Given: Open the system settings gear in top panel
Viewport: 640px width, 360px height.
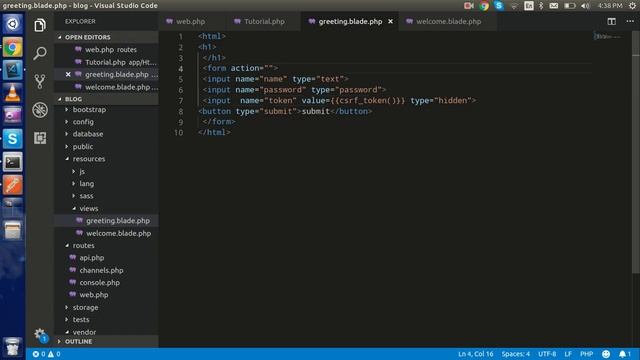Looking at the screenshot, I should [x=633, y=6].
